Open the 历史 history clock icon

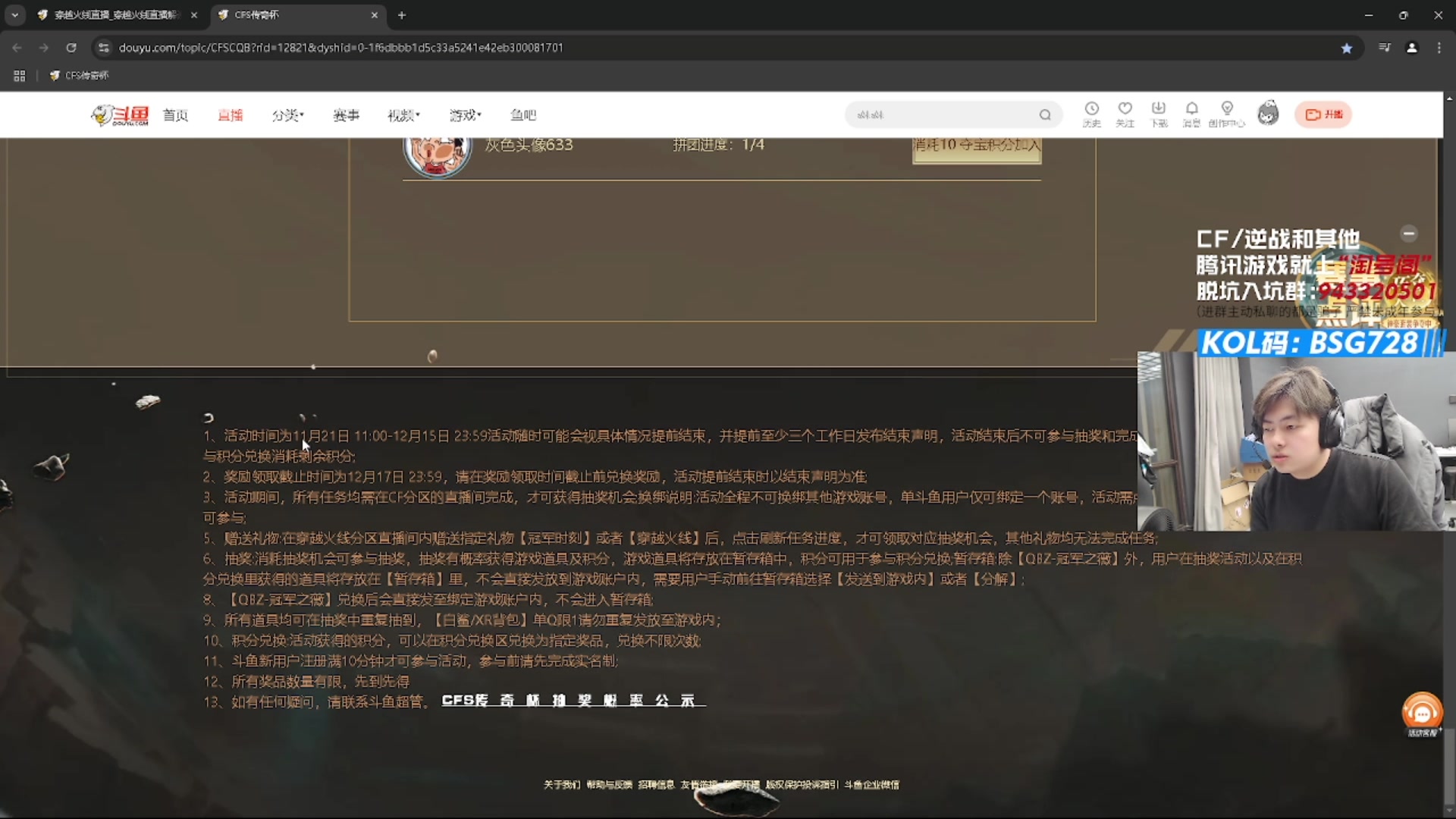(1091, 114)
